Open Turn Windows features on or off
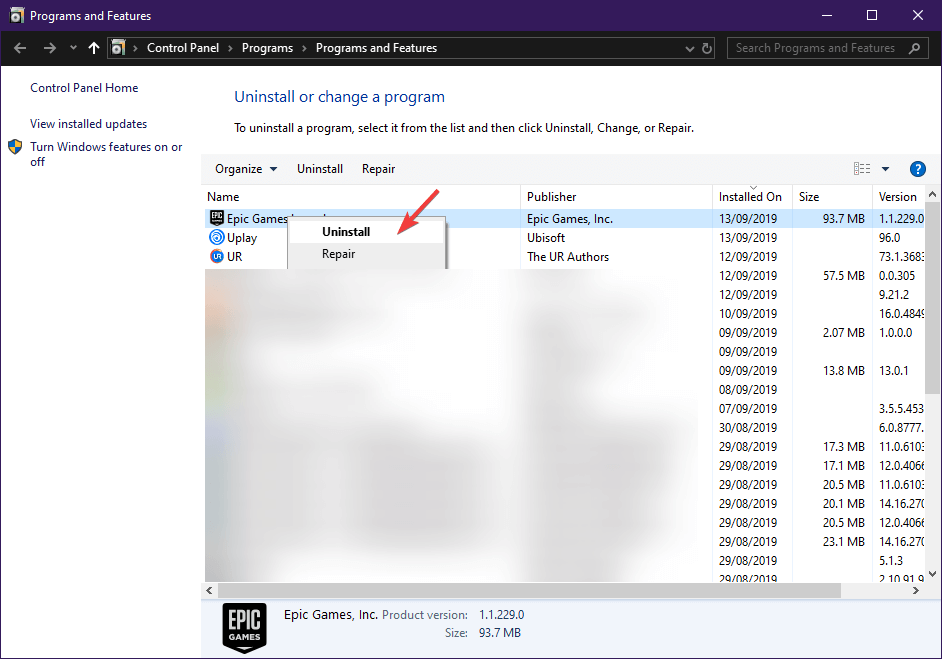The width and height of the screenshot is (942, 659). (106, 154)
